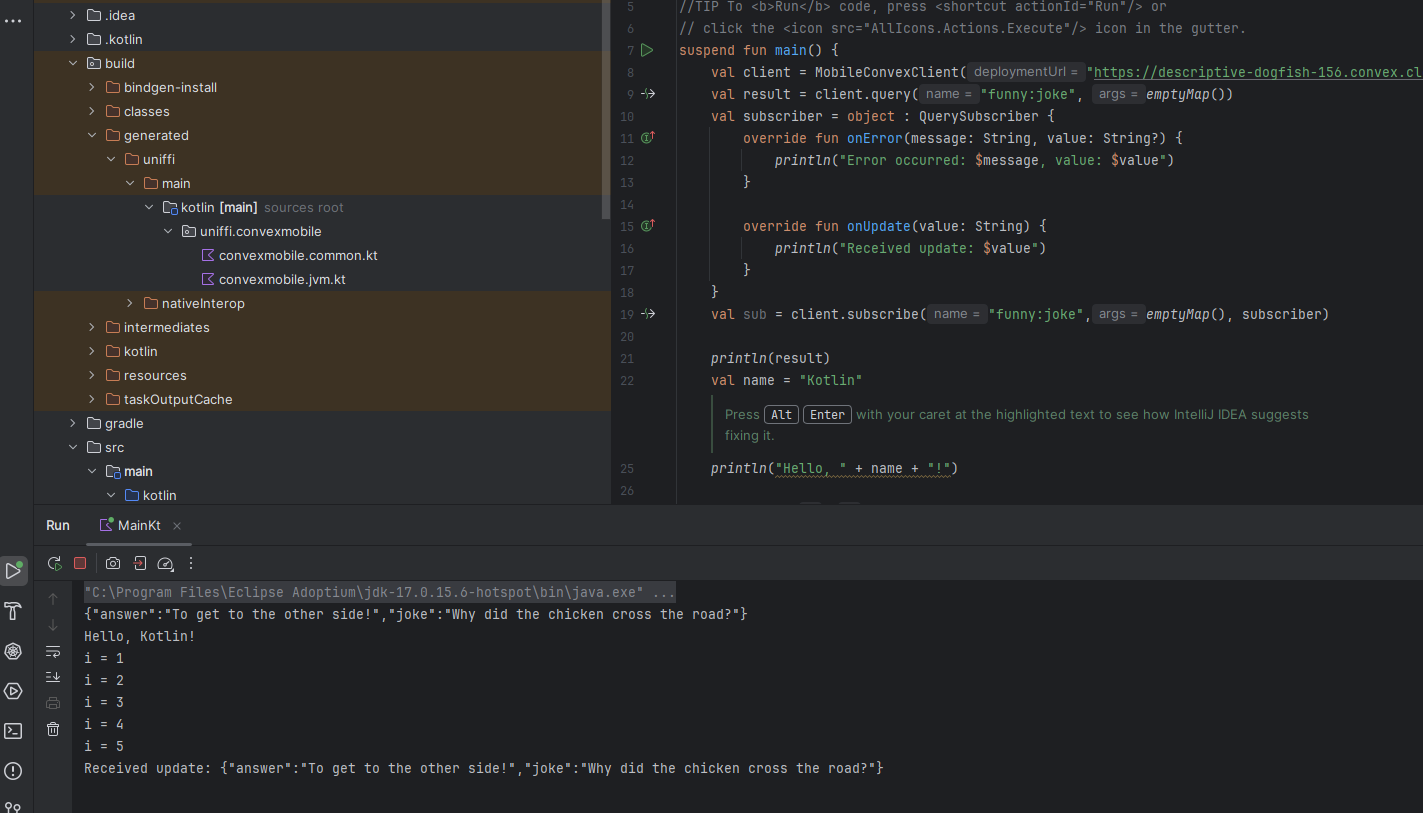1423x813 pixels.
Task: Expand the classes folder
Action: coord(91,111)
